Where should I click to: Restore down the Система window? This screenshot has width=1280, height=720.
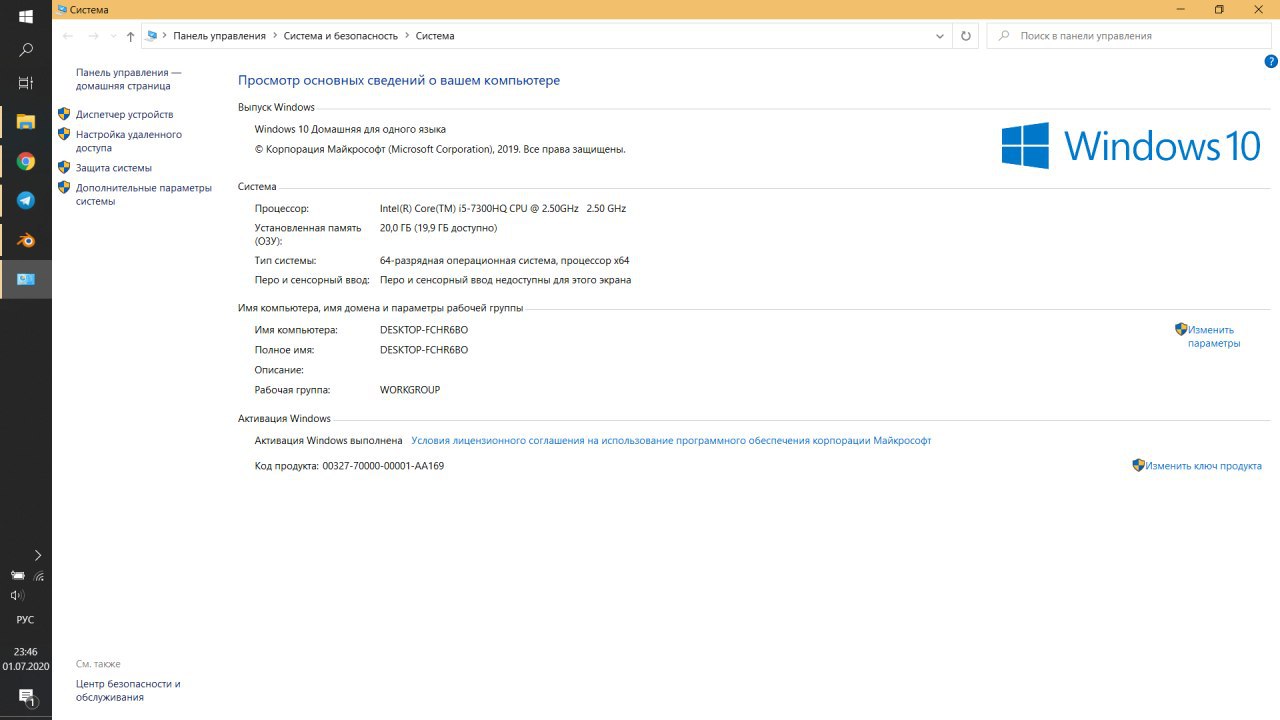tap(1219, 10)
